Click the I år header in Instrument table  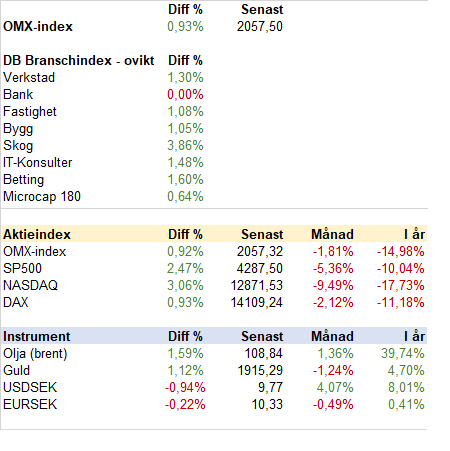click(414, 336)
